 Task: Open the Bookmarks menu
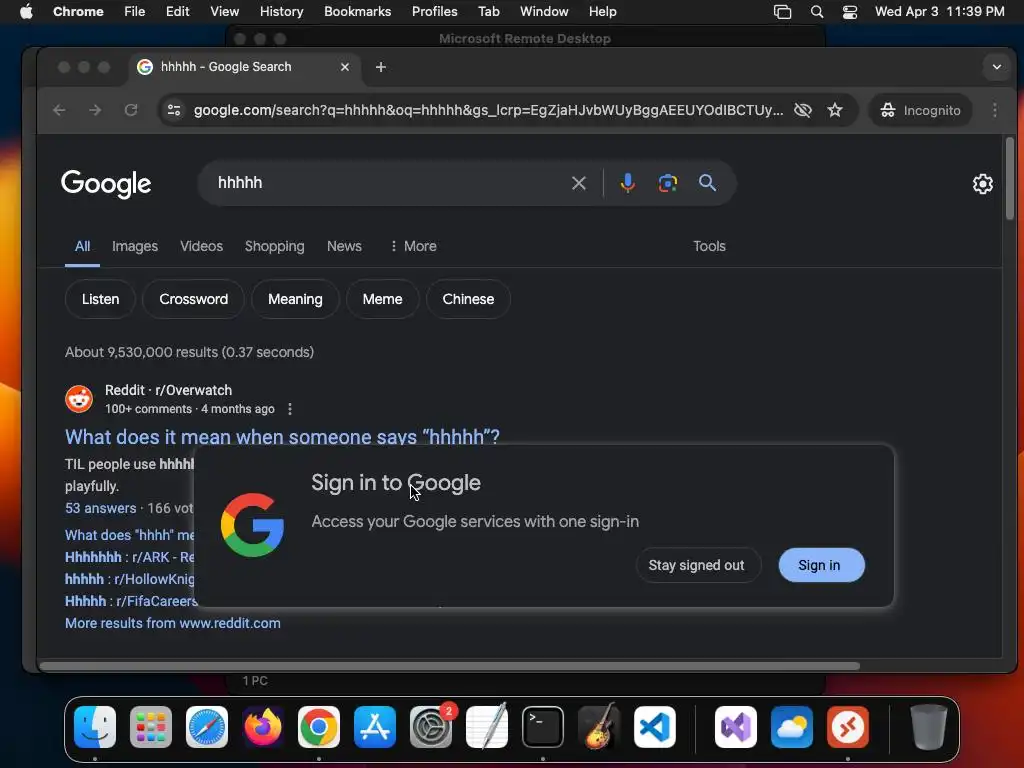point(357,11)
